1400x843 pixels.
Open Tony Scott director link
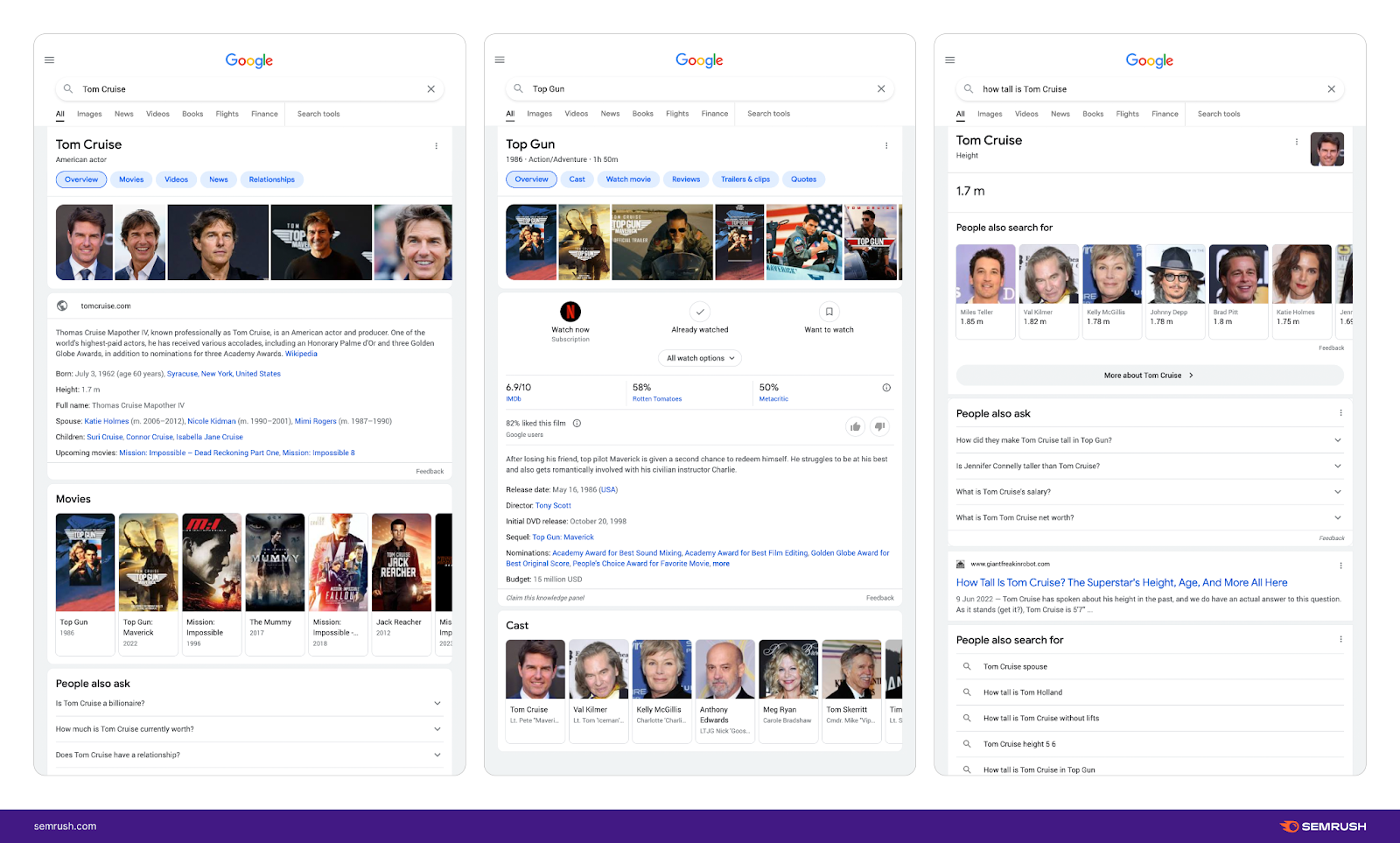coord(553,506)
